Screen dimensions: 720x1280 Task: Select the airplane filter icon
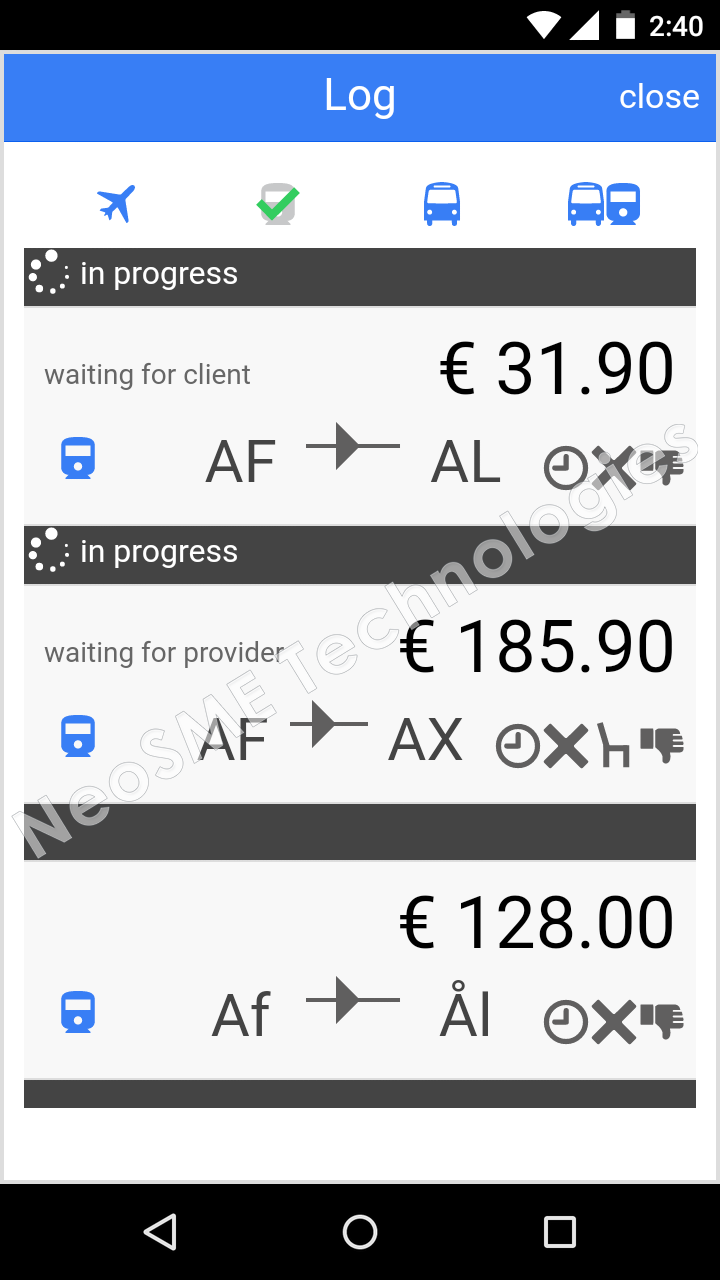click(116, 204)
